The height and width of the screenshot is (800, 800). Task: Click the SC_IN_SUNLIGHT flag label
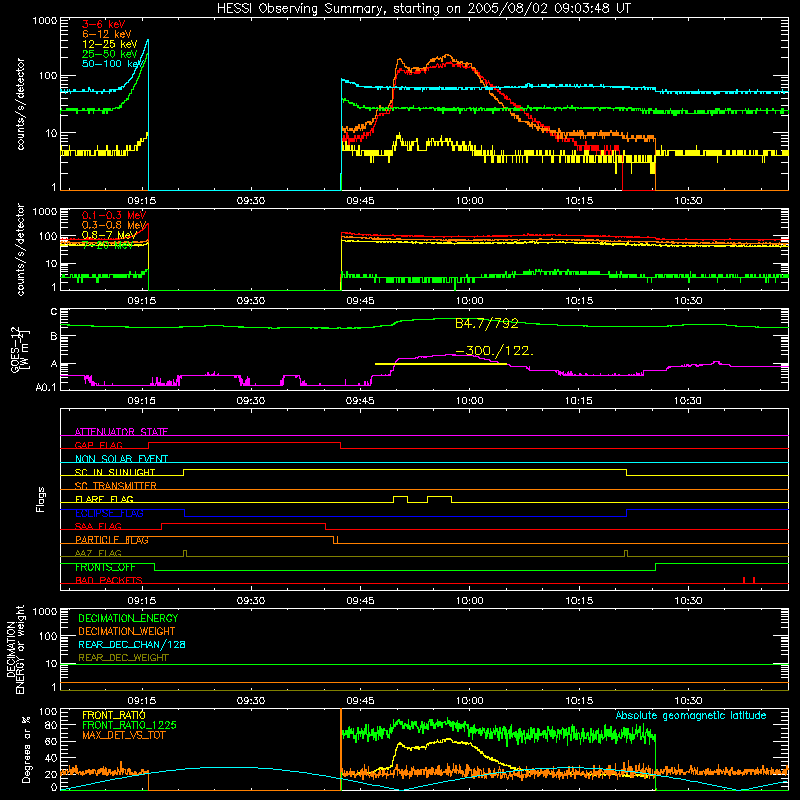click(115, 472)
